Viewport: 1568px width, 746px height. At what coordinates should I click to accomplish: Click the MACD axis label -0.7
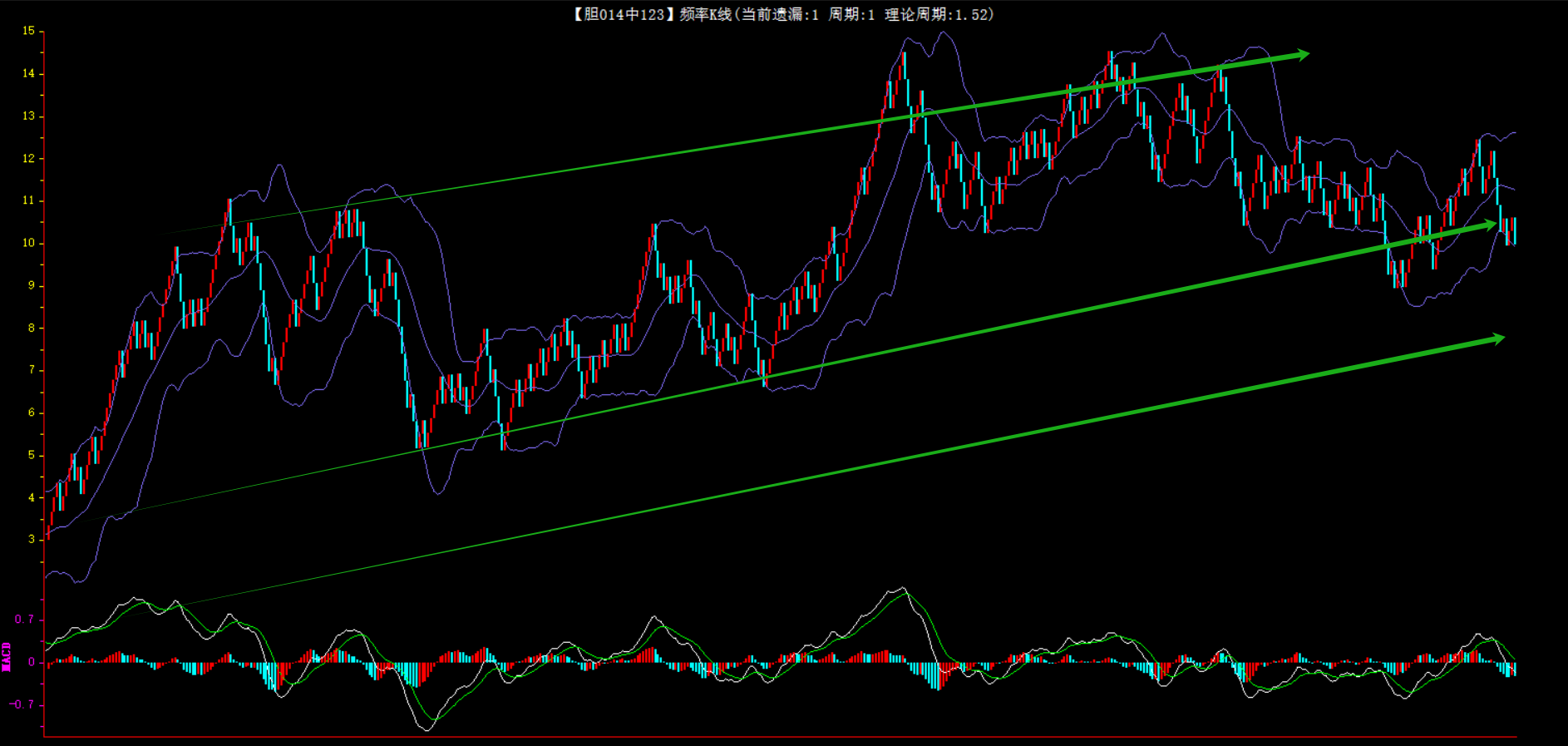coord(22,704)
